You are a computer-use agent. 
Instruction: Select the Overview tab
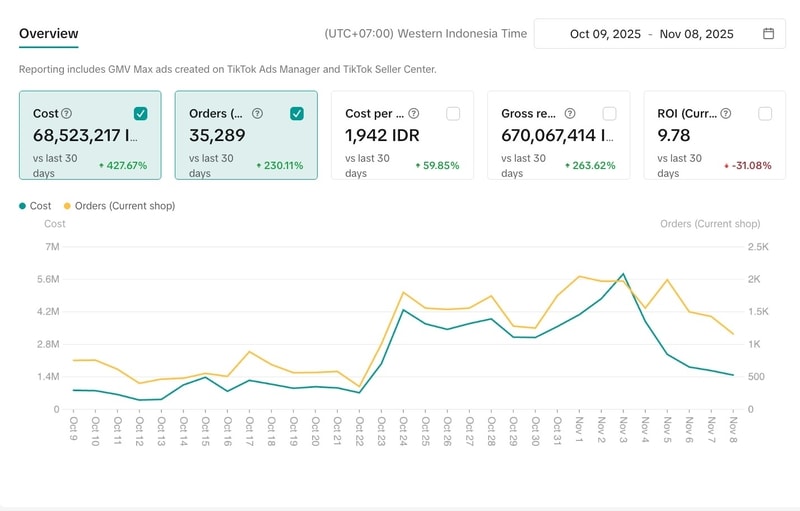pos(48,34)
